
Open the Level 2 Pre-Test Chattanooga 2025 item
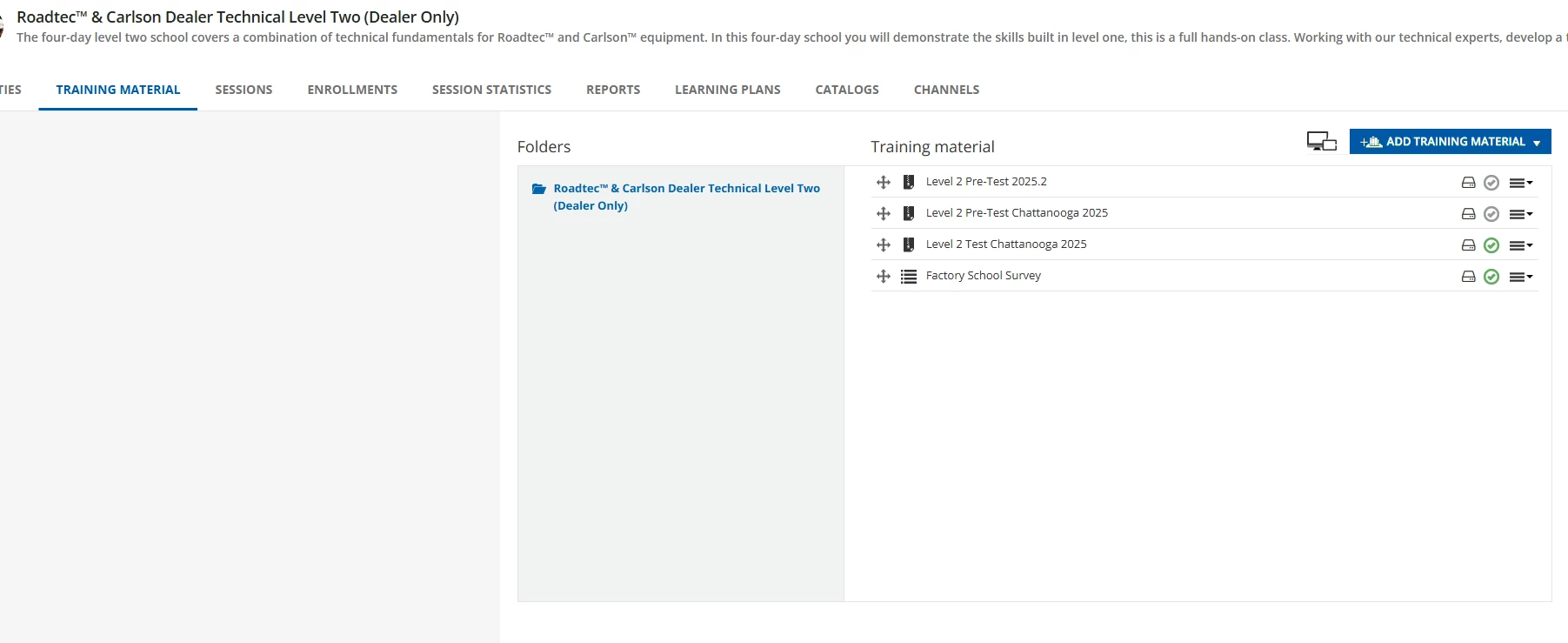click(1017, 213)
